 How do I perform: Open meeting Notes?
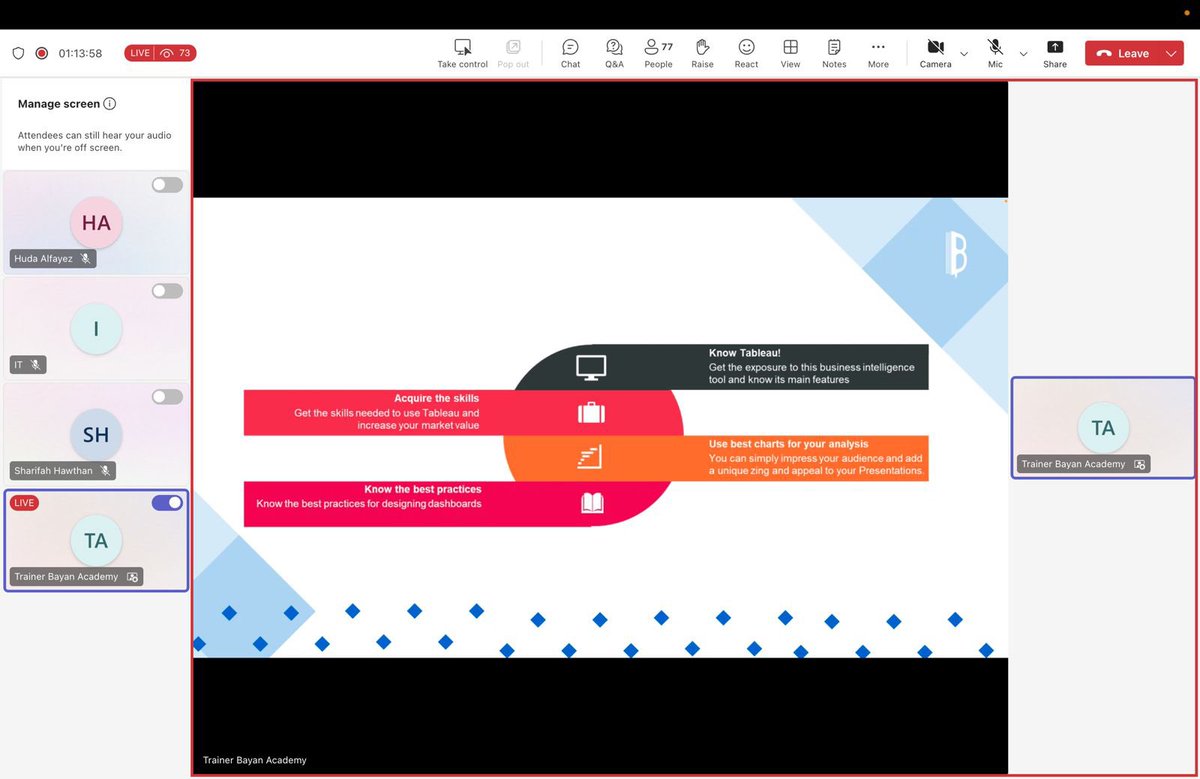point(834,54)
